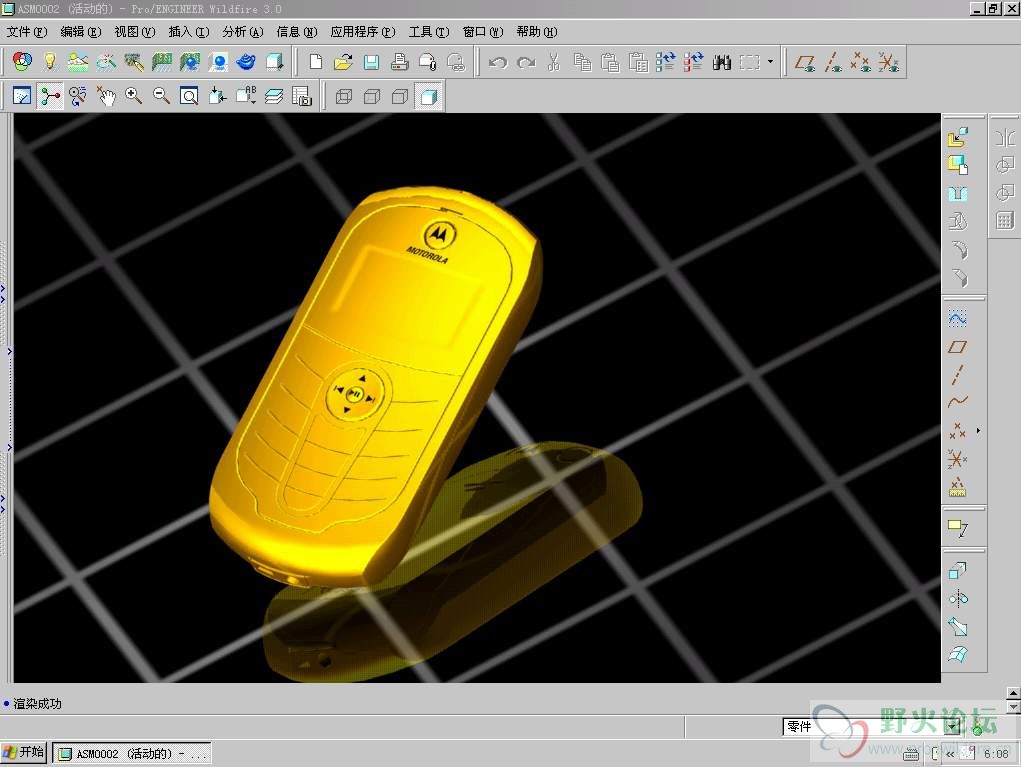Click the 开始 Start button
The height and width of the screenshot is (767, 1021).
click(24, 753)
